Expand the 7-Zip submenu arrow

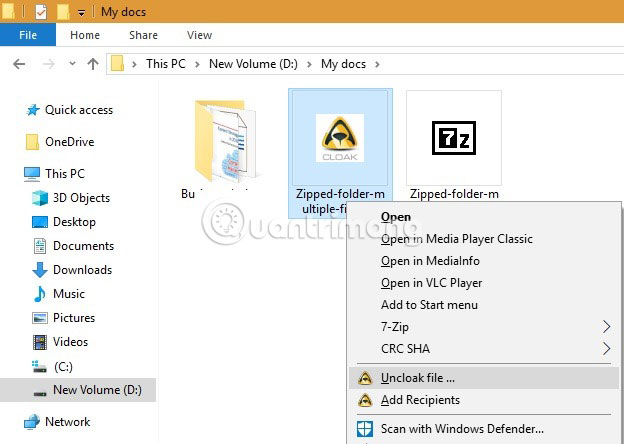(x=606, y=327)
